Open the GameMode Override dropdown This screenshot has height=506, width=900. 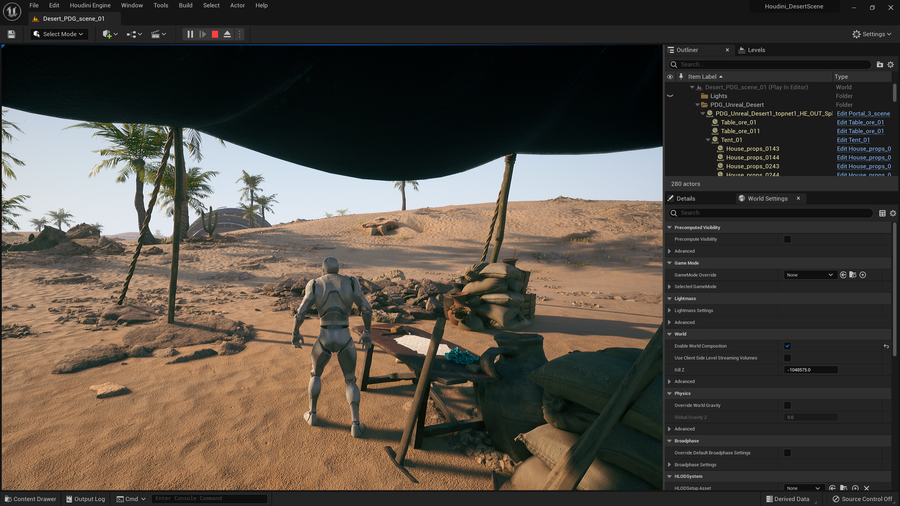pos(809,275)
